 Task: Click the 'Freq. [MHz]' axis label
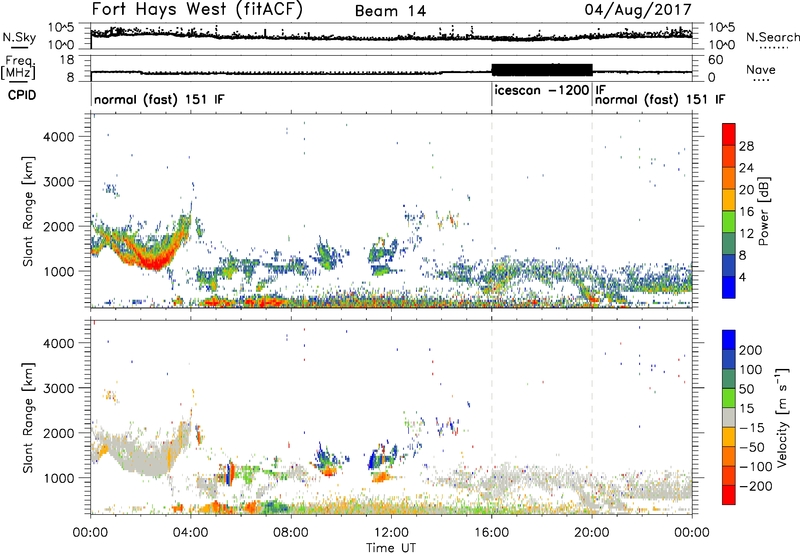pos(18,67)
